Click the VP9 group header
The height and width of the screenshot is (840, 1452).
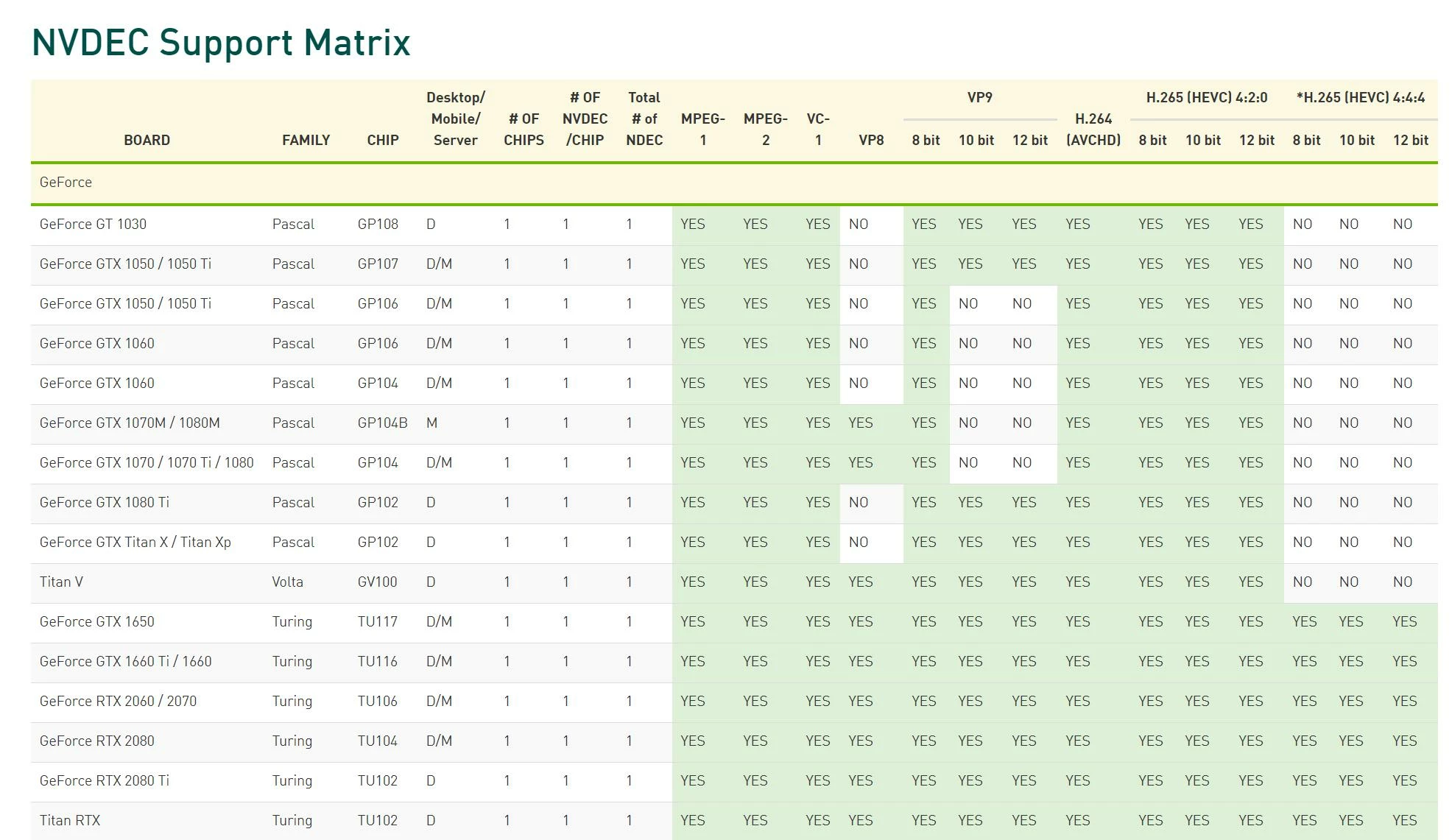click(979, 97)
